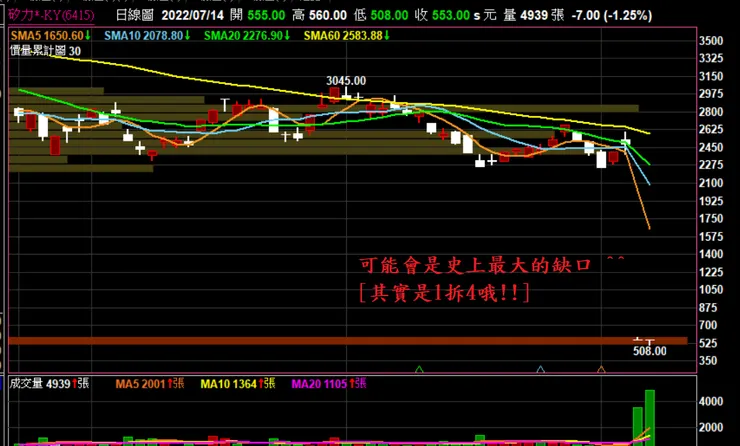
Task: Click the red annotation [其實是1拆4哦!!]
Action: [444, 293]
